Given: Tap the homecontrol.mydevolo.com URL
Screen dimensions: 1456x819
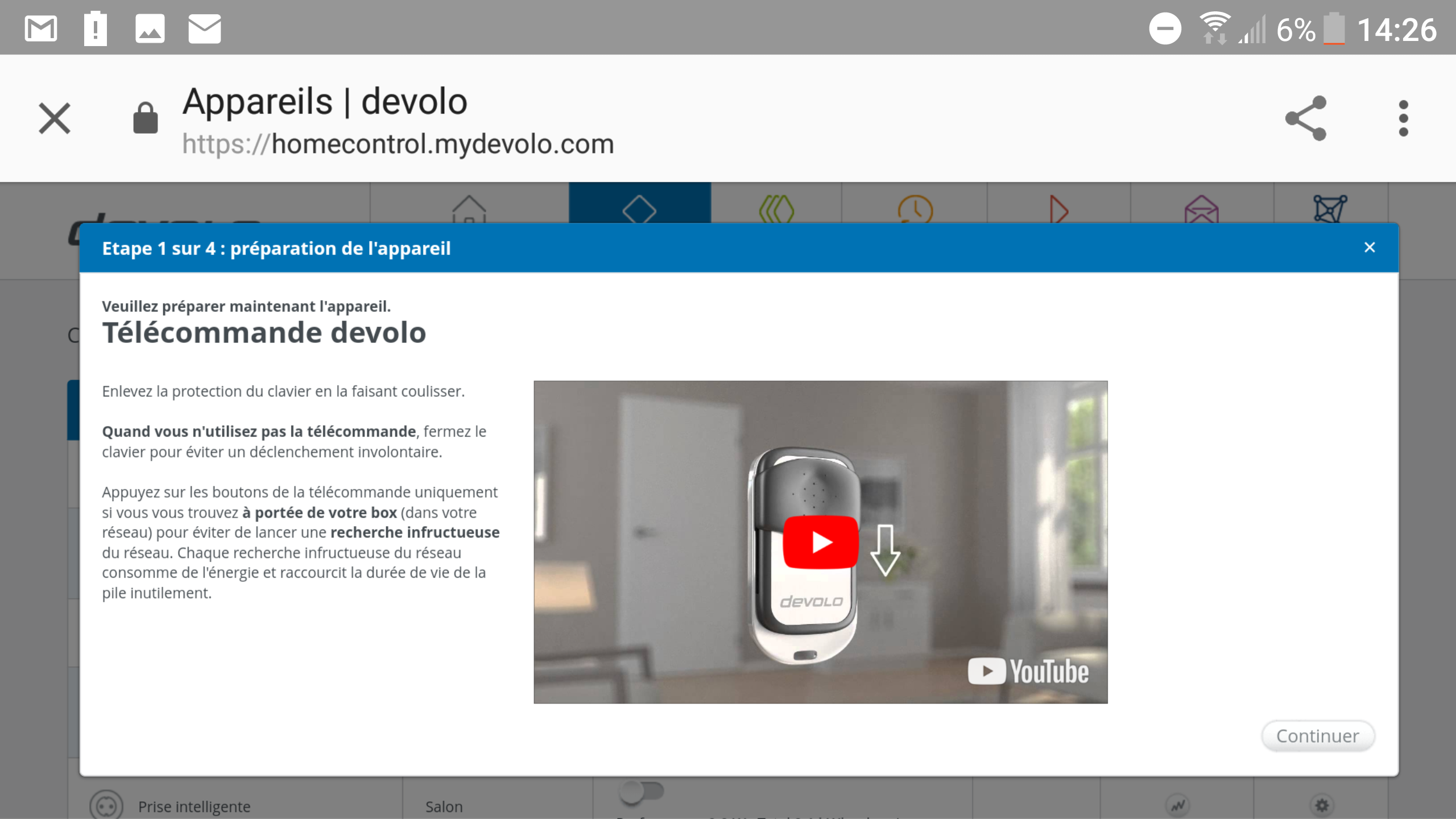Looking at the screenshot, I should point(398,144).
